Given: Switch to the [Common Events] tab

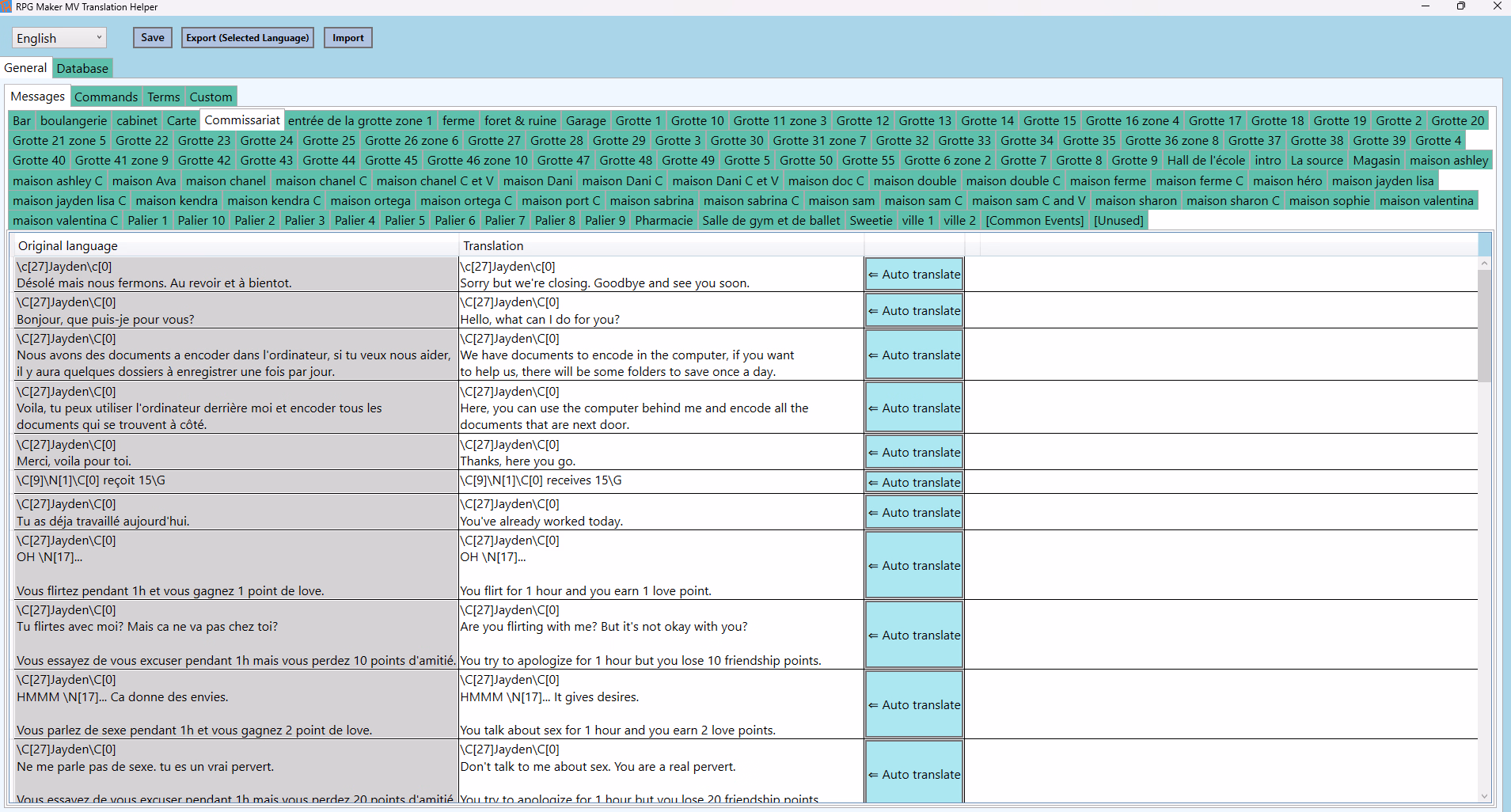Looking at the screenshot, I should 1035,221.
